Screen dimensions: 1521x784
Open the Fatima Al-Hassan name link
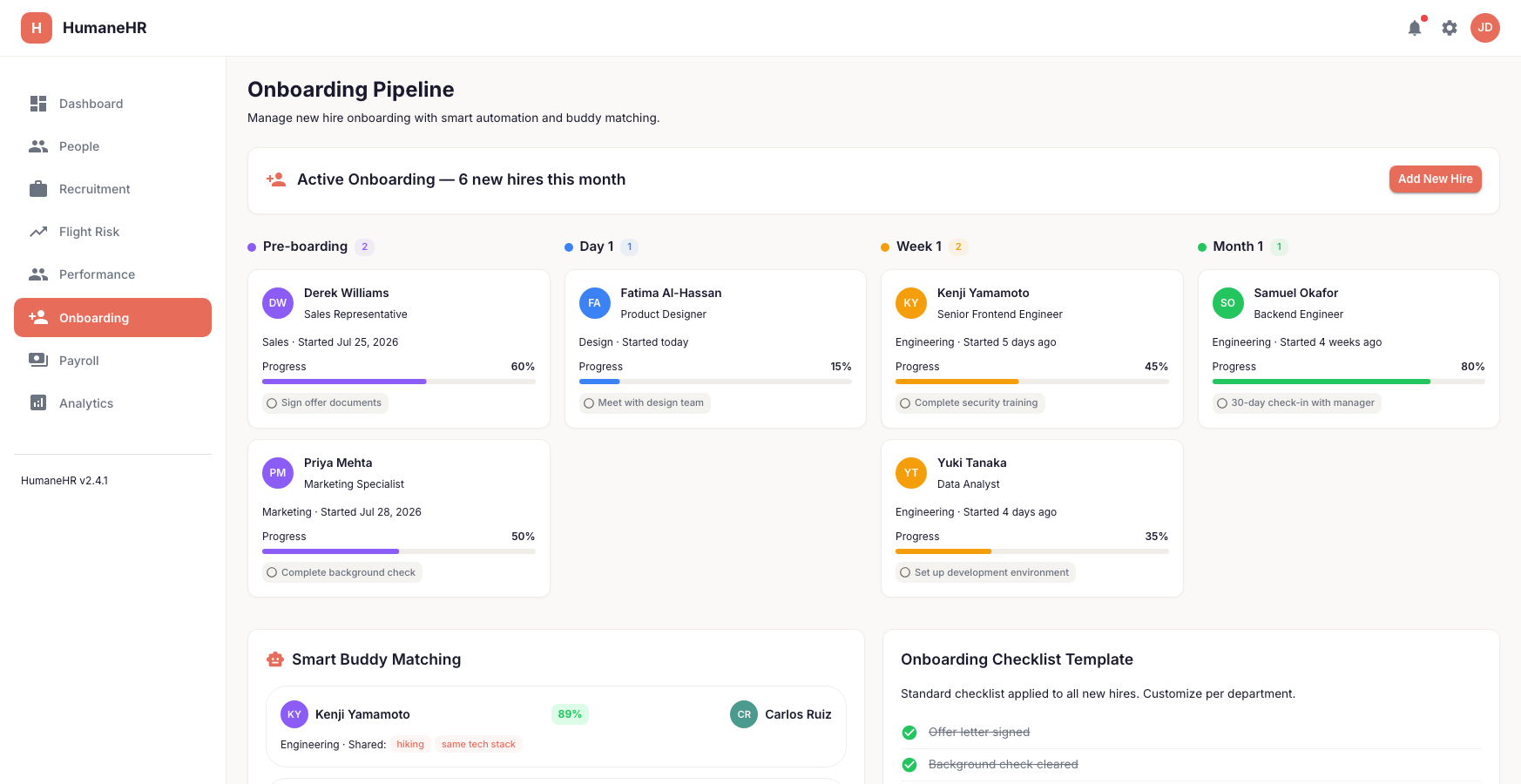[671, 294]
